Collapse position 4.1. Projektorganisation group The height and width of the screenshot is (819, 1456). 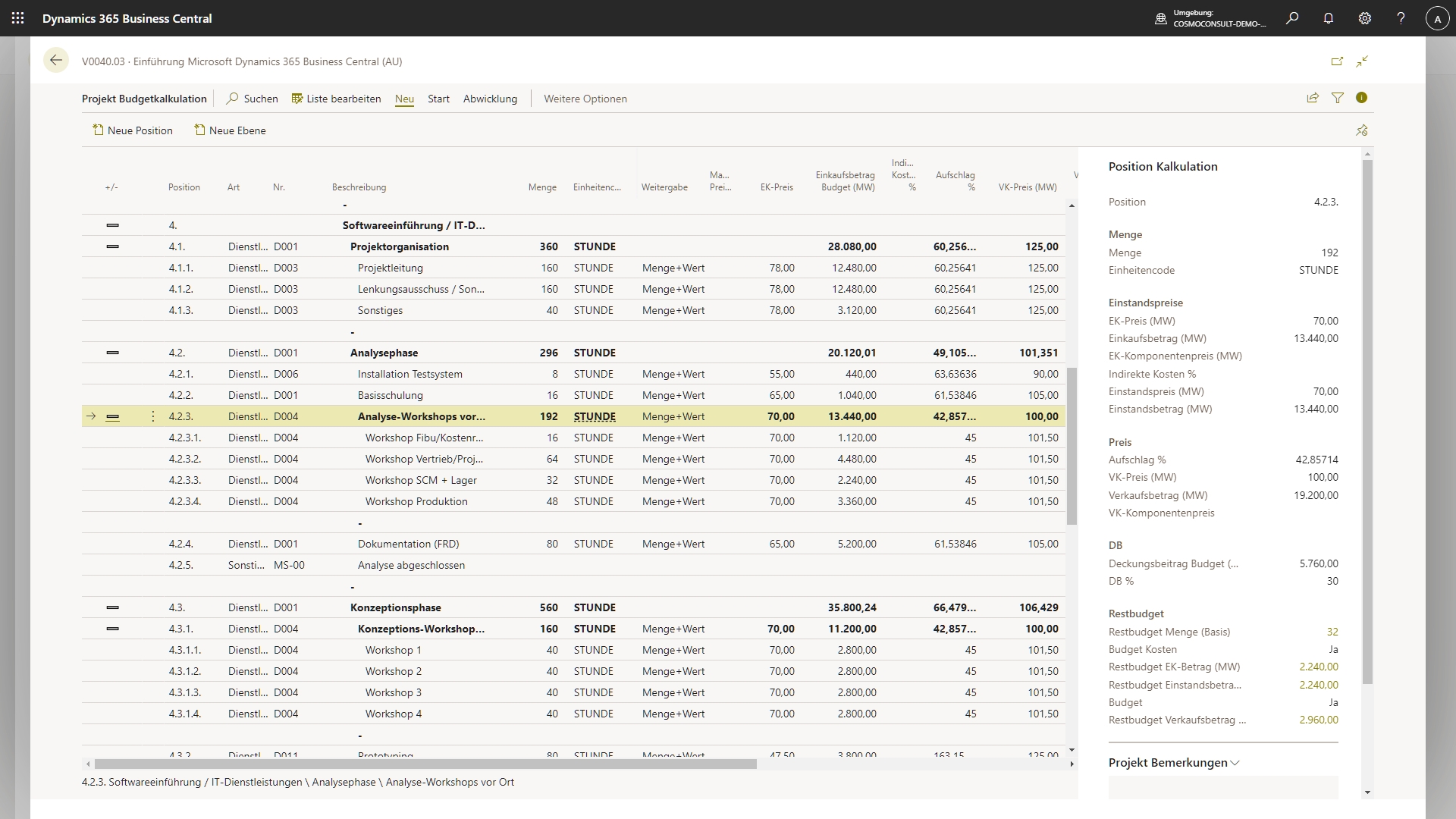point(113,246)
